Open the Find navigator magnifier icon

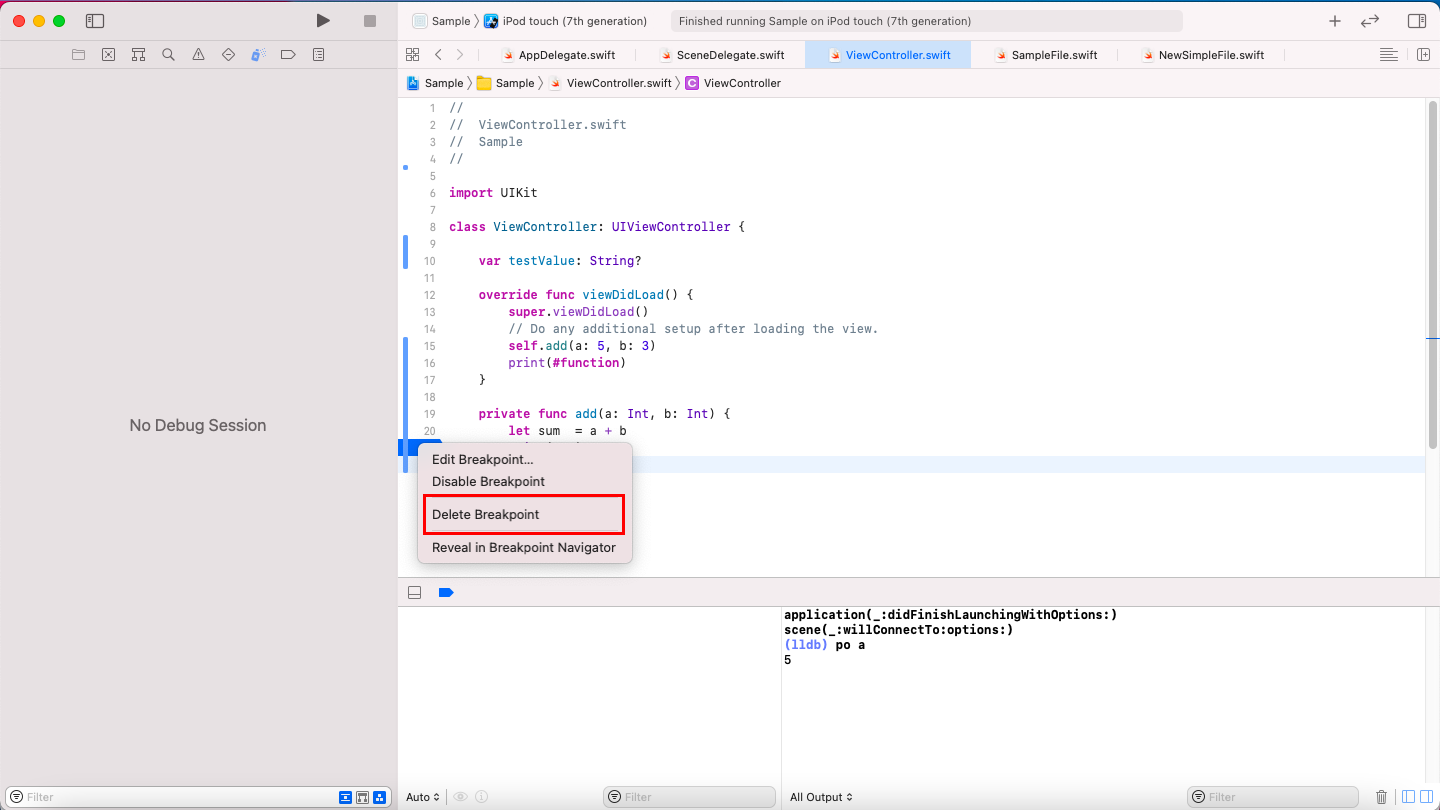[x=168, y=55]
